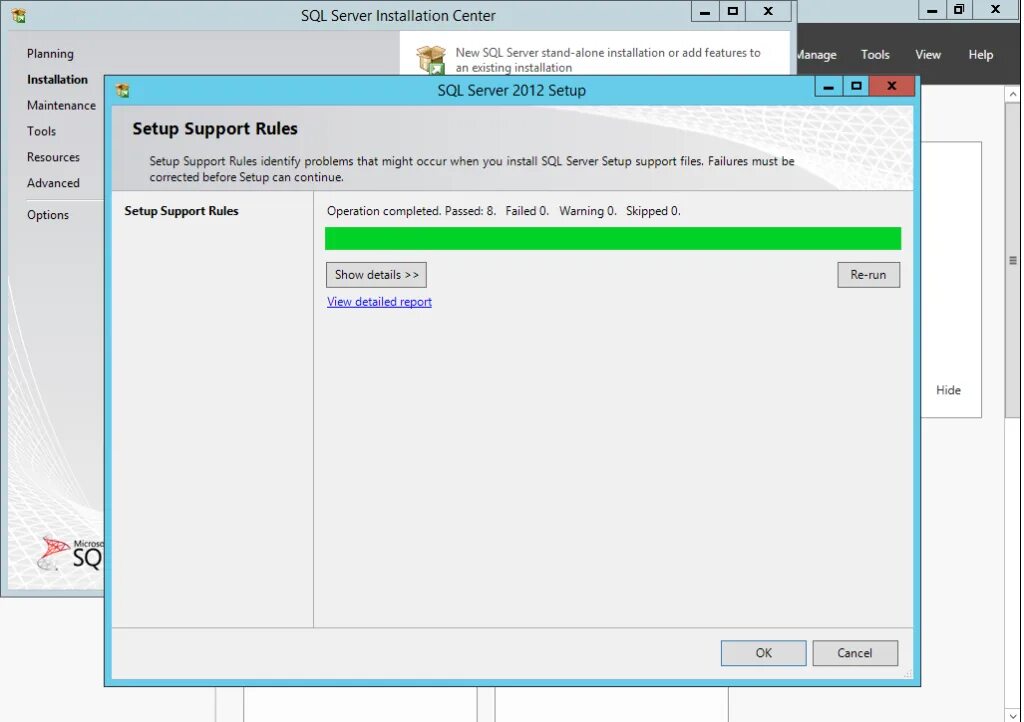This screenshot has height=722, width=1024.
Task: Open Tools menu in Server Manager
Action: pos(874,55)
